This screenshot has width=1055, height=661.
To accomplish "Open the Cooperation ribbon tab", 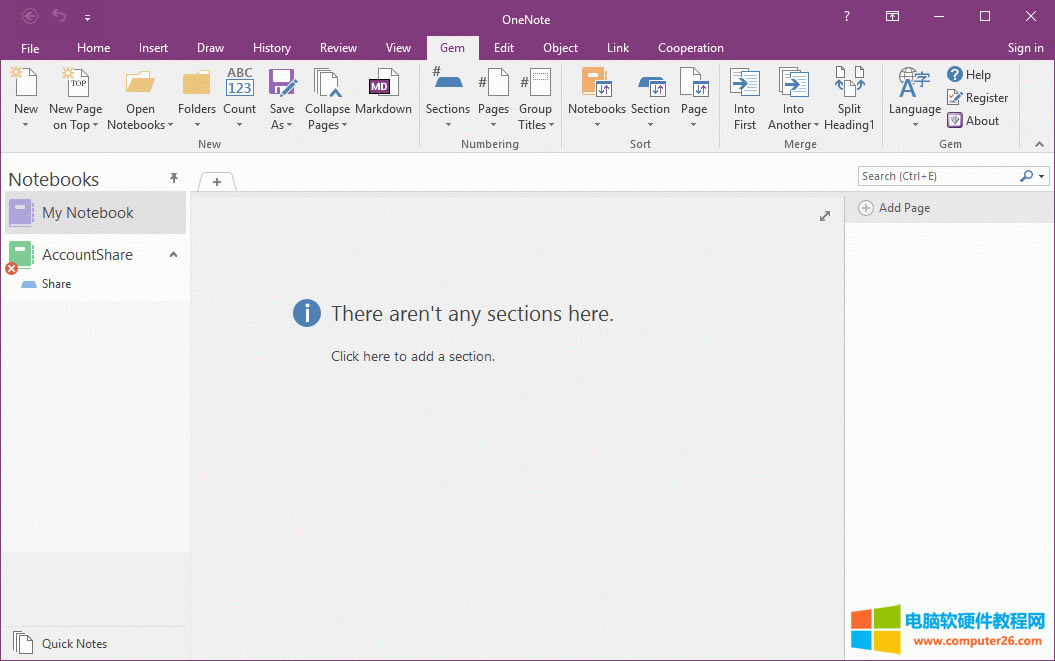I will pos(690,48).
